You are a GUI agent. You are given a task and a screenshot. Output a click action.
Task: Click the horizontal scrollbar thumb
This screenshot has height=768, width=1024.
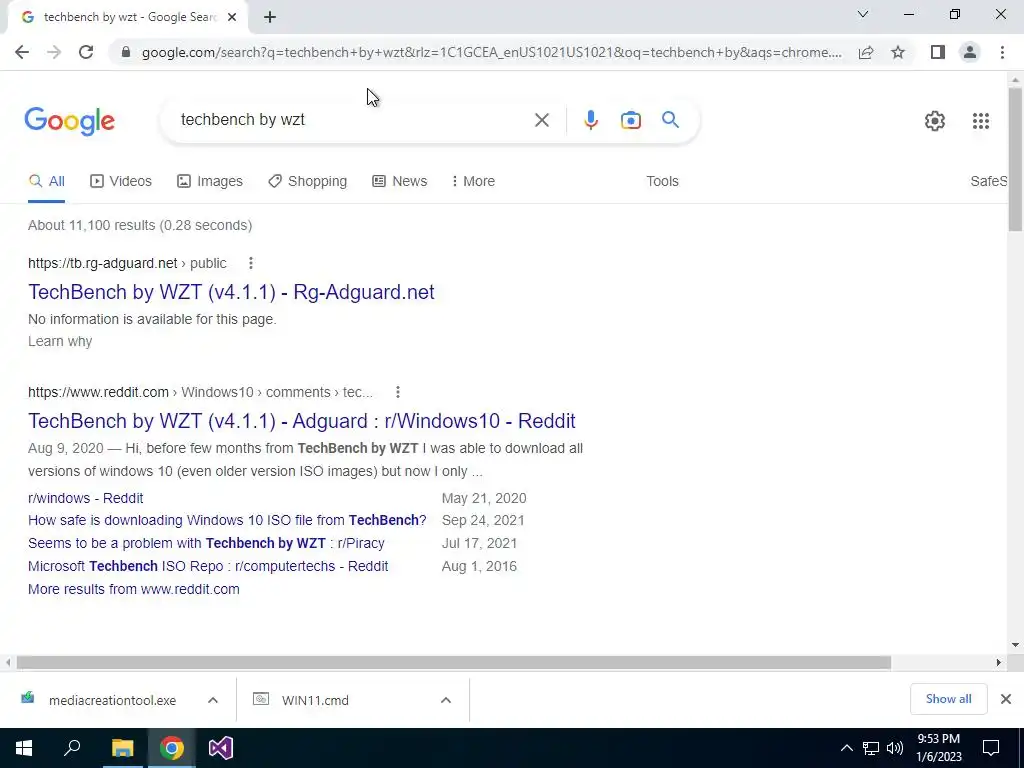[x=453, y=663]
